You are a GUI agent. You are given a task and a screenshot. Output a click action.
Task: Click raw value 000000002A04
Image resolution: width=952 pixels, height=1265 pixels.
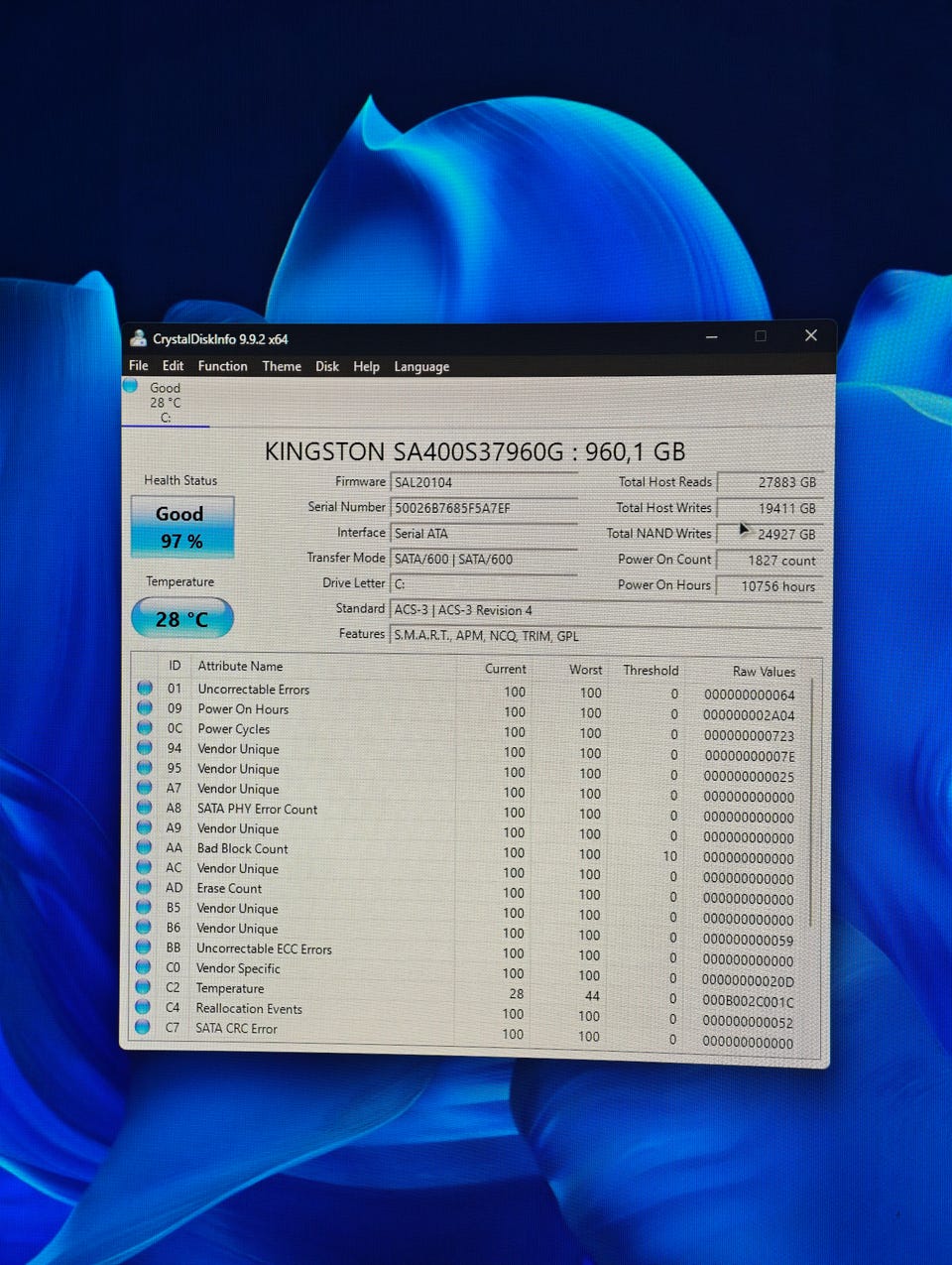(x=749, y=715)
